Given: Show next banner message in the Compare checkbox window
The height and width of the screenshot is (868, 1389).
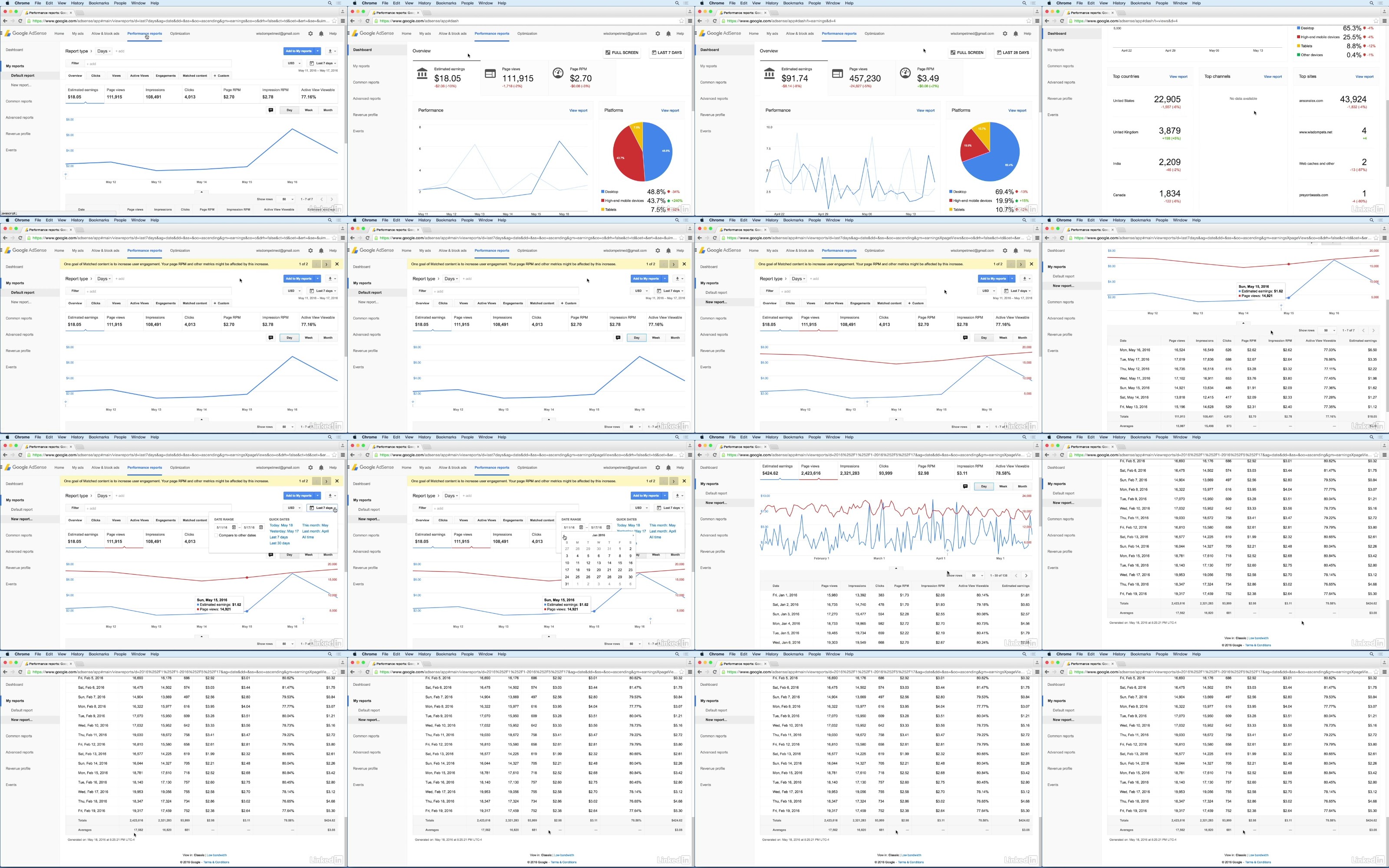Looking at the screenshot, I should (x=326, y=481).
